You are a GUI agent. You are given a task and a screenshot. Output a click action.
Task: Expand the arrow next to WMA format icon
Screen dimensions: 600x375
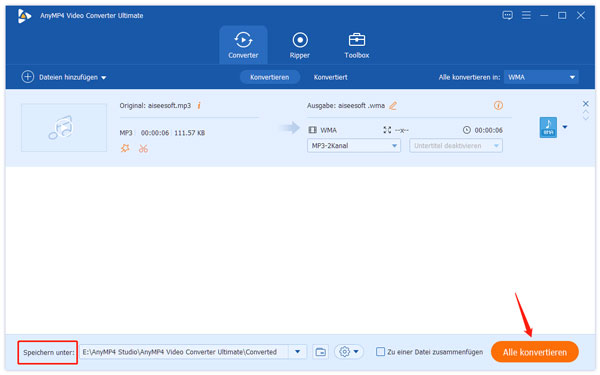565,127
